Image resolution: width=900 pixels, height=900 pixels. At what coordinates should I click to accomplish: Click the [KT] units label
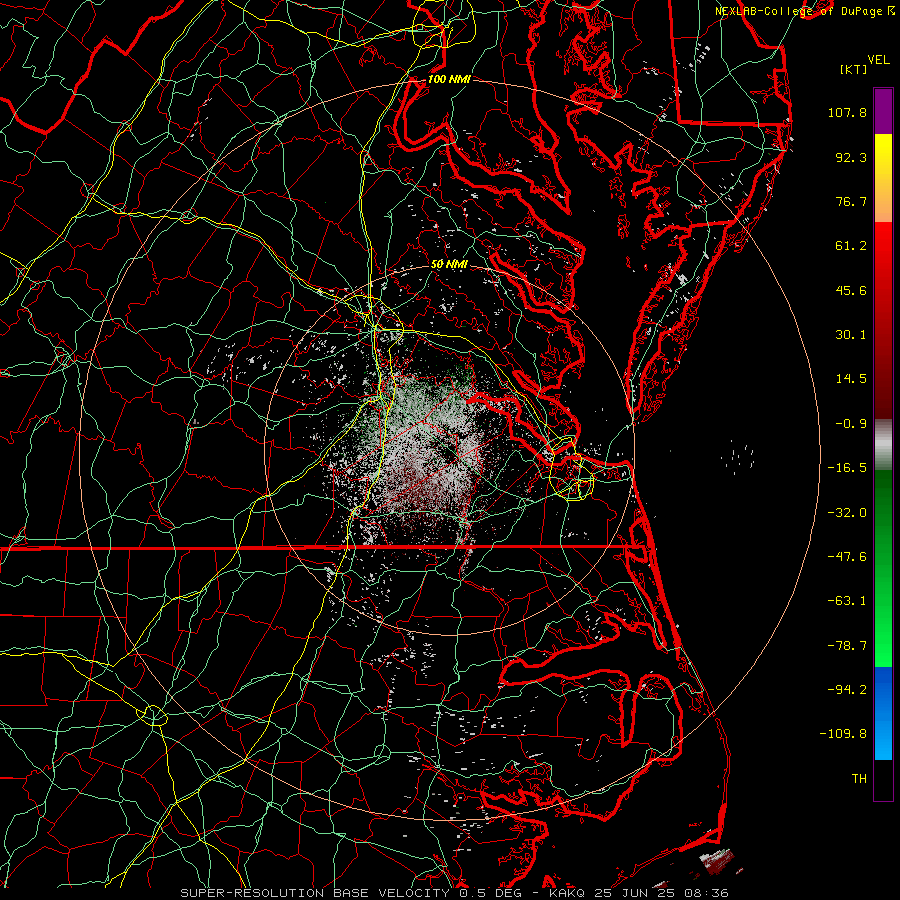(854, 69)
